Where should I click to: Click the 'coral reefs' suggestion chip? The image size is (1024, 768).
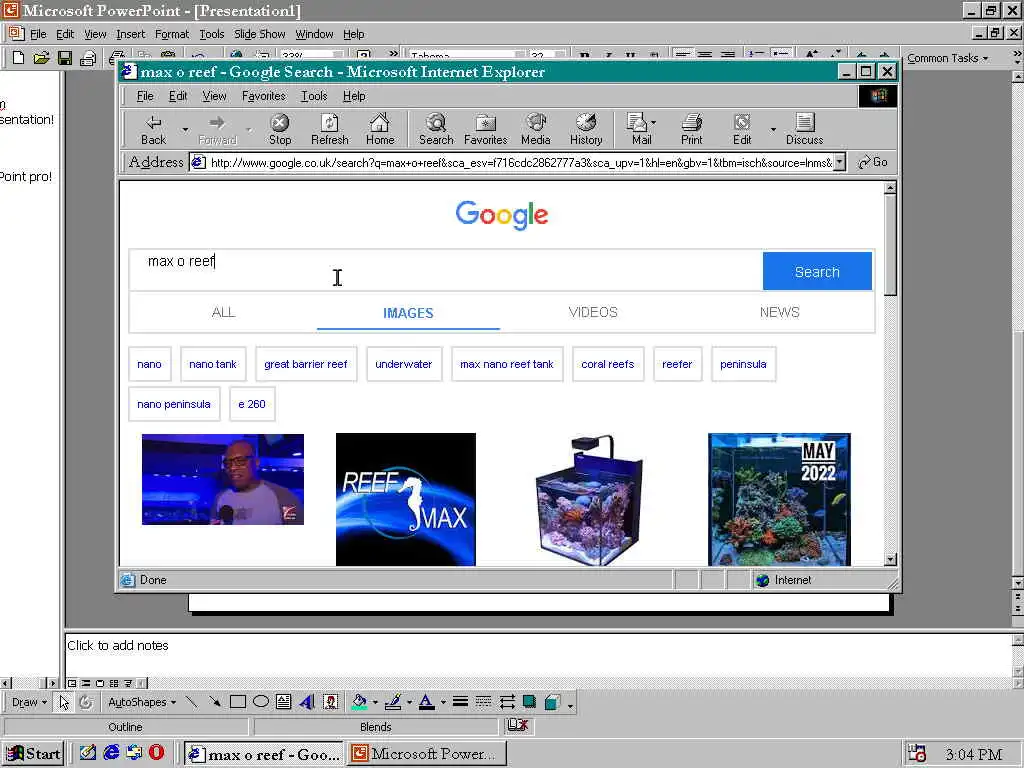(x=607, y=364)
